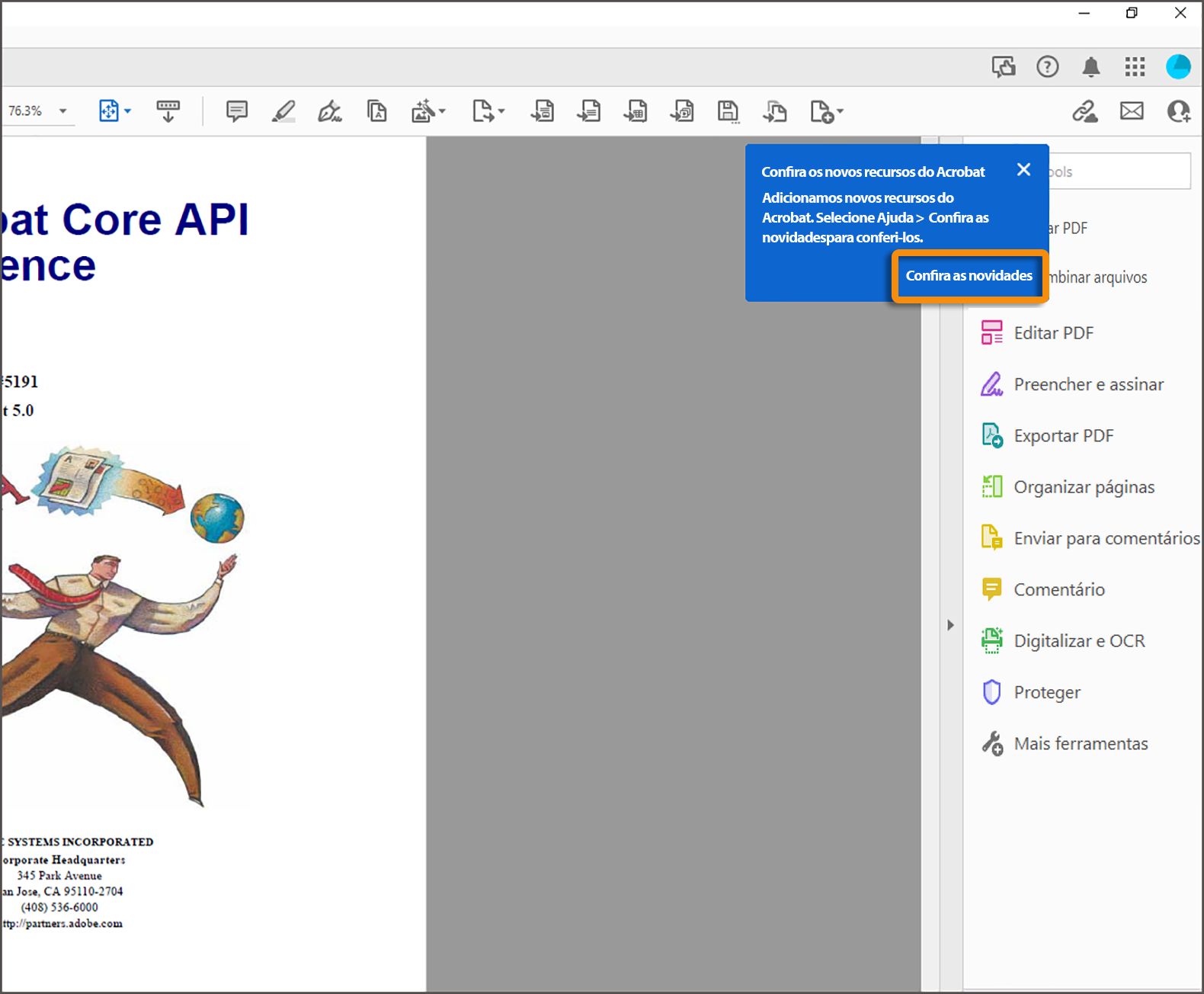Image resolution: width=1204 pixels, height=994 pixels.
Task: Click the share link icon
Action: [x=1084, y=111]
